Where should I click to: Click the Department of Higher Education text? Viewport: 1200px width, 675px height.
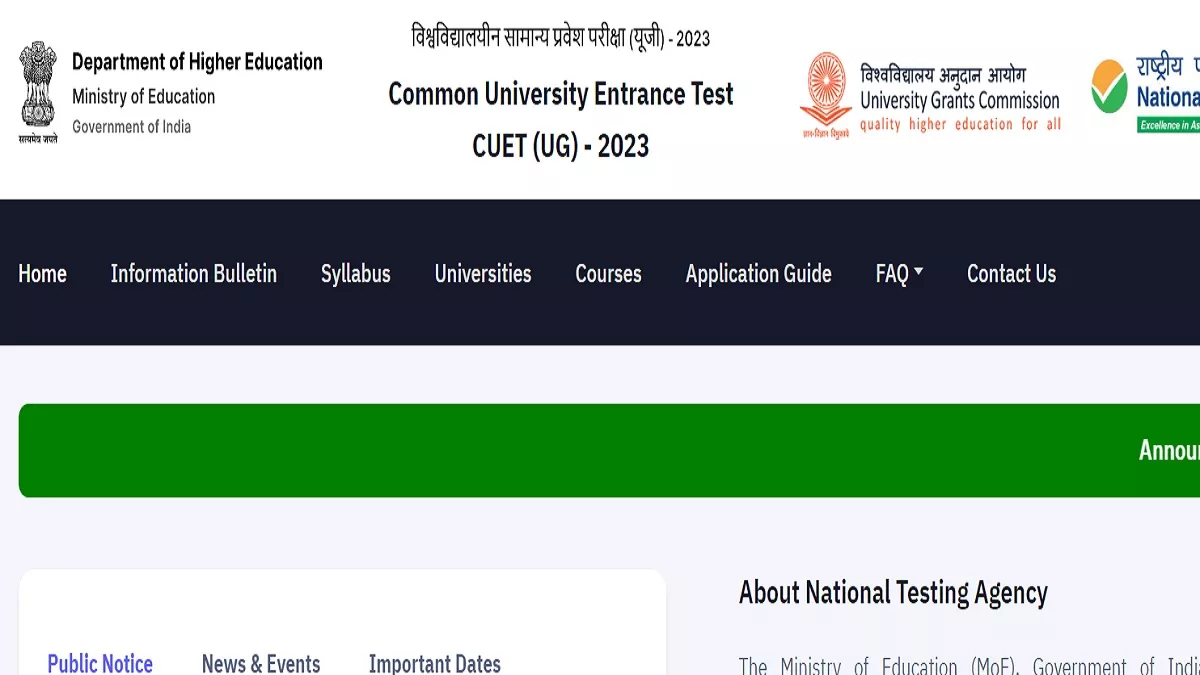pyautogui.click(x=197, y=62)
